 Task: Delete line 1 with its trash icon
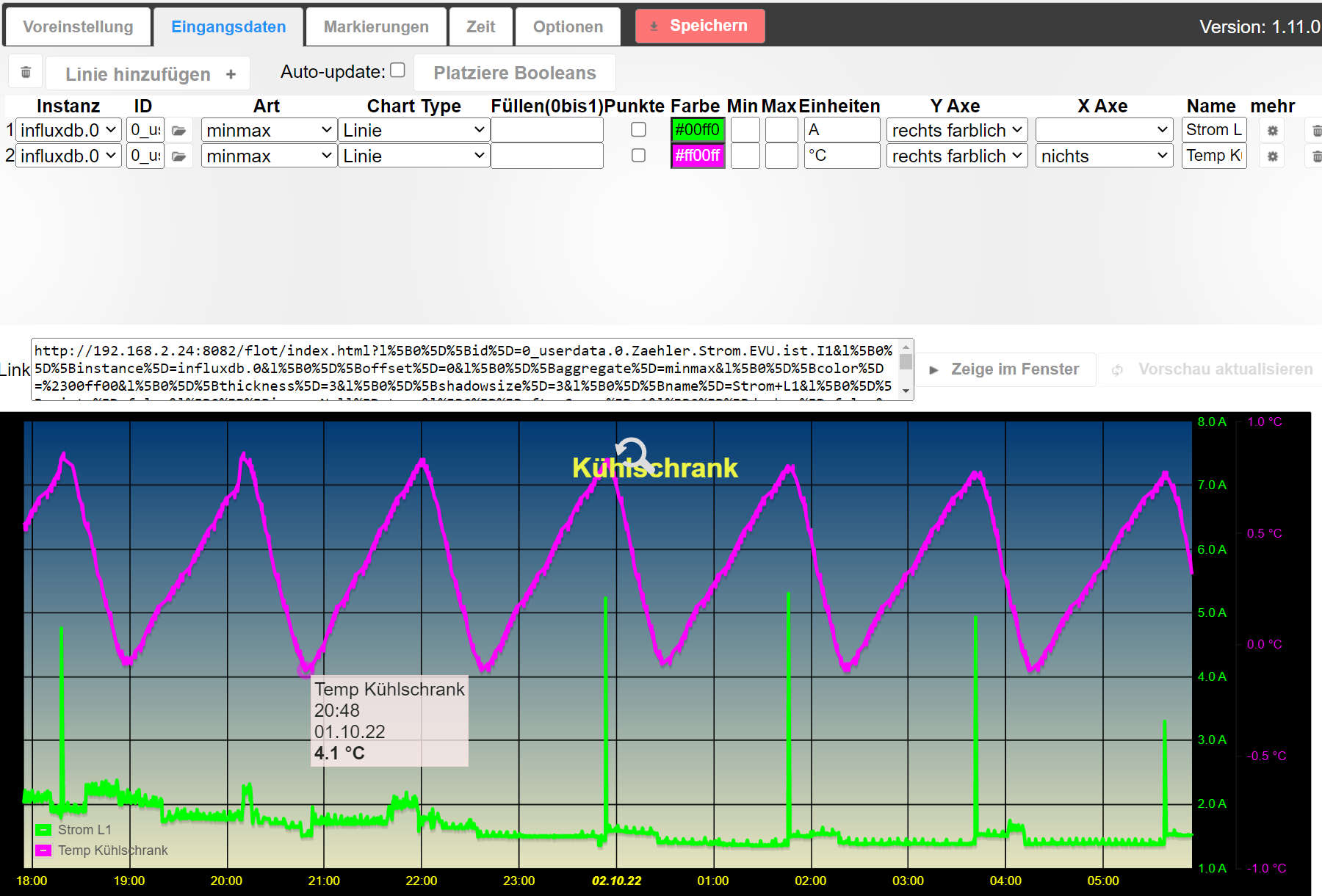[1315, 131]
